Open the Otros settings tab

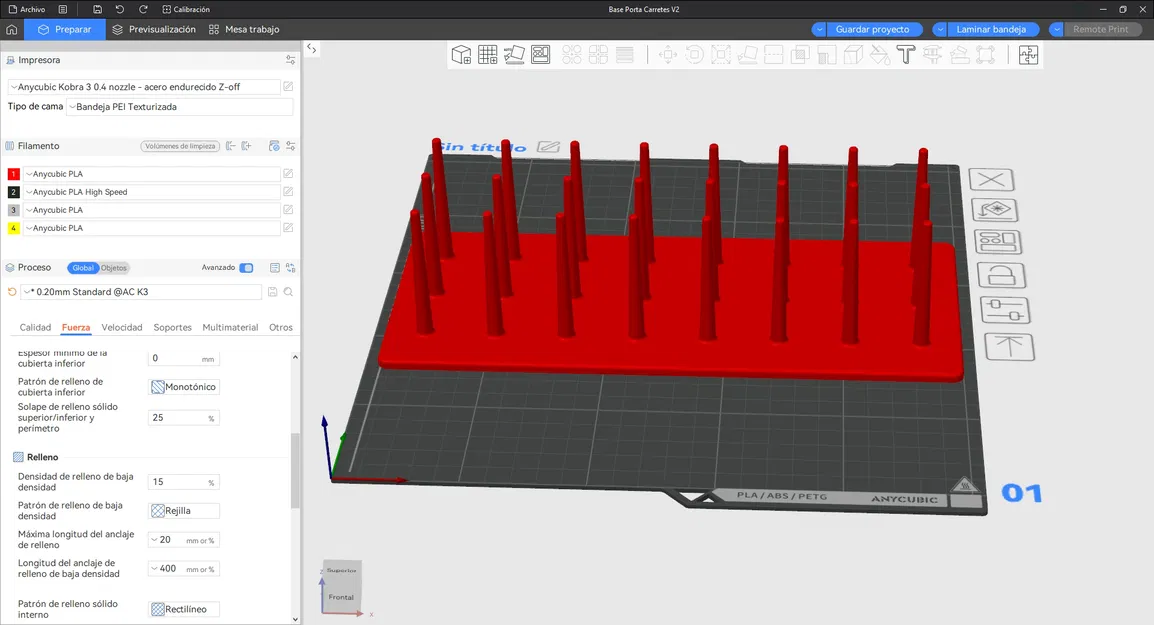point(280,328)
